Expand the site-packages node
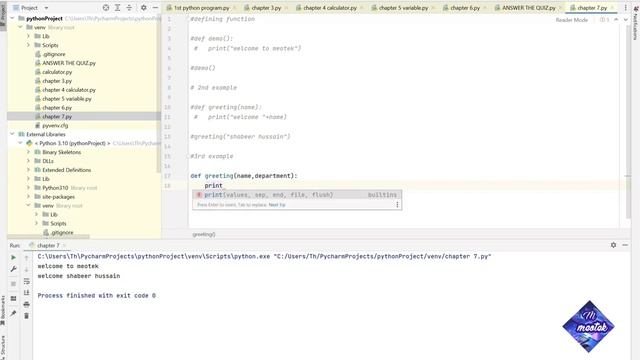The image size is (640, 360). pyautogui.click(x=29, y=197)
